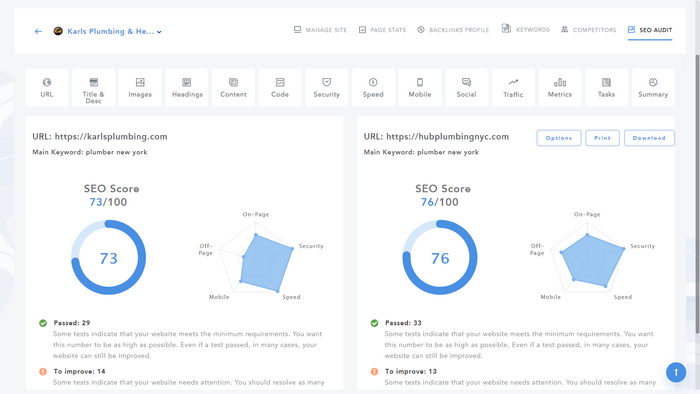The height and width of the screenshot is (394, 700).
Task: Open the Traffic audit section
Action: tap(513, 87)
